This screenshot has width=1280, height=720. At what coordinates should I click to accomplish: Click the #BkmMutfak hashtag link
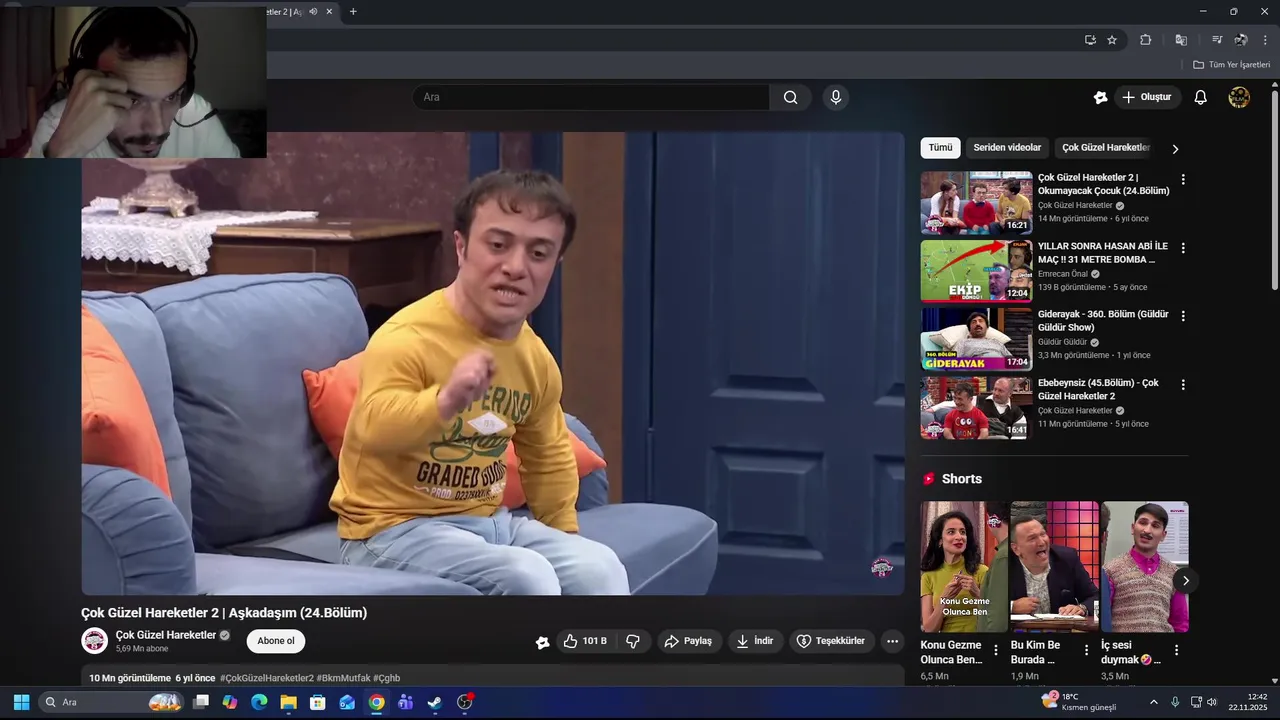pyautogui.click(x=343, y=678)
